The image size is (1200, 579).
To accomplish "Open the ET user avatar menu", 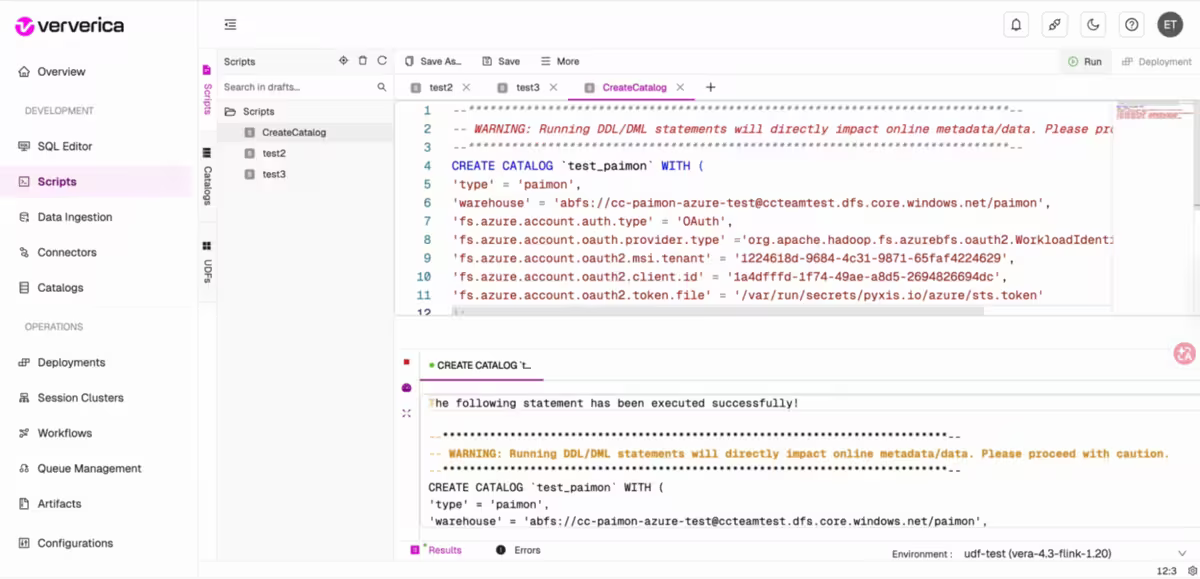I will click(x=1170, y=25).
